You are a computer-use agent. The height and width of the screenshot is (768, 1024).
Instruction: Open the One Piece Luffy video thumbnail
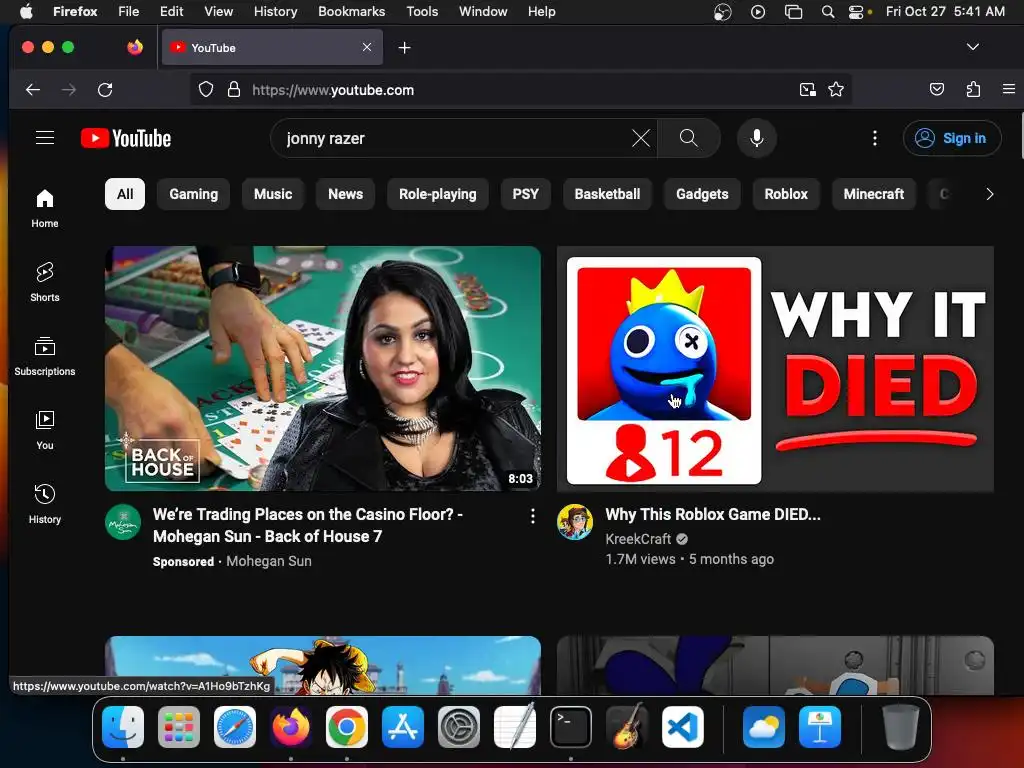[323, 665]
